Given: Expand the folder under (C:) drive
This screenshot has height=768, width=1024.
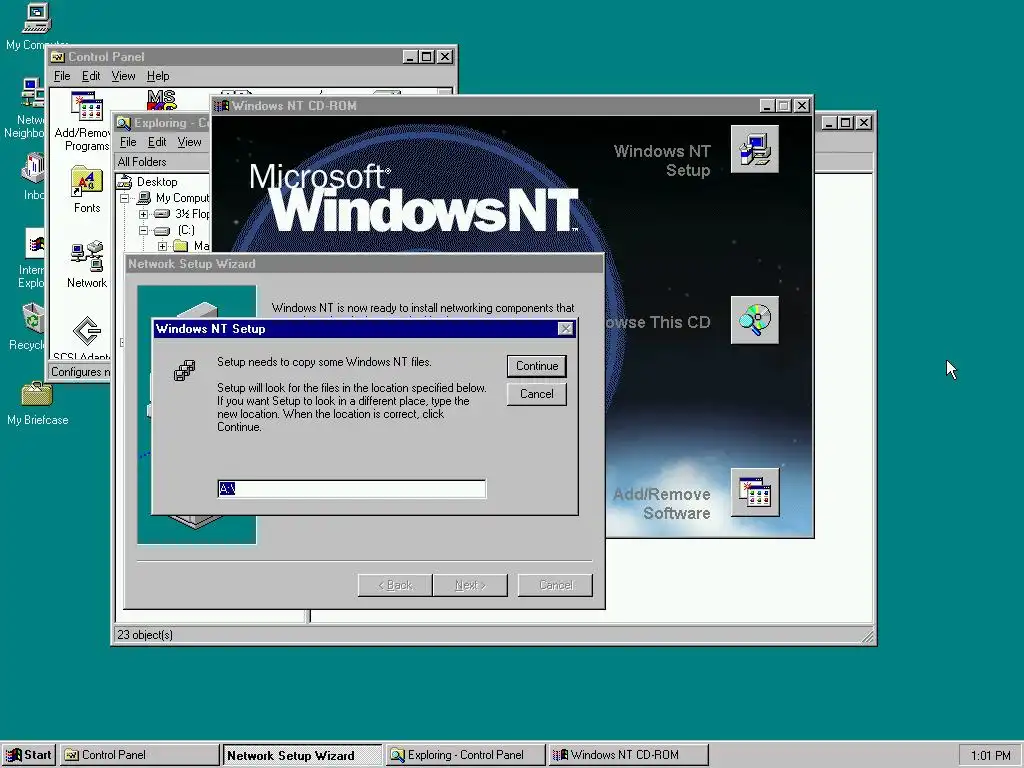Looking at the screenshot, I should [163, 246].
